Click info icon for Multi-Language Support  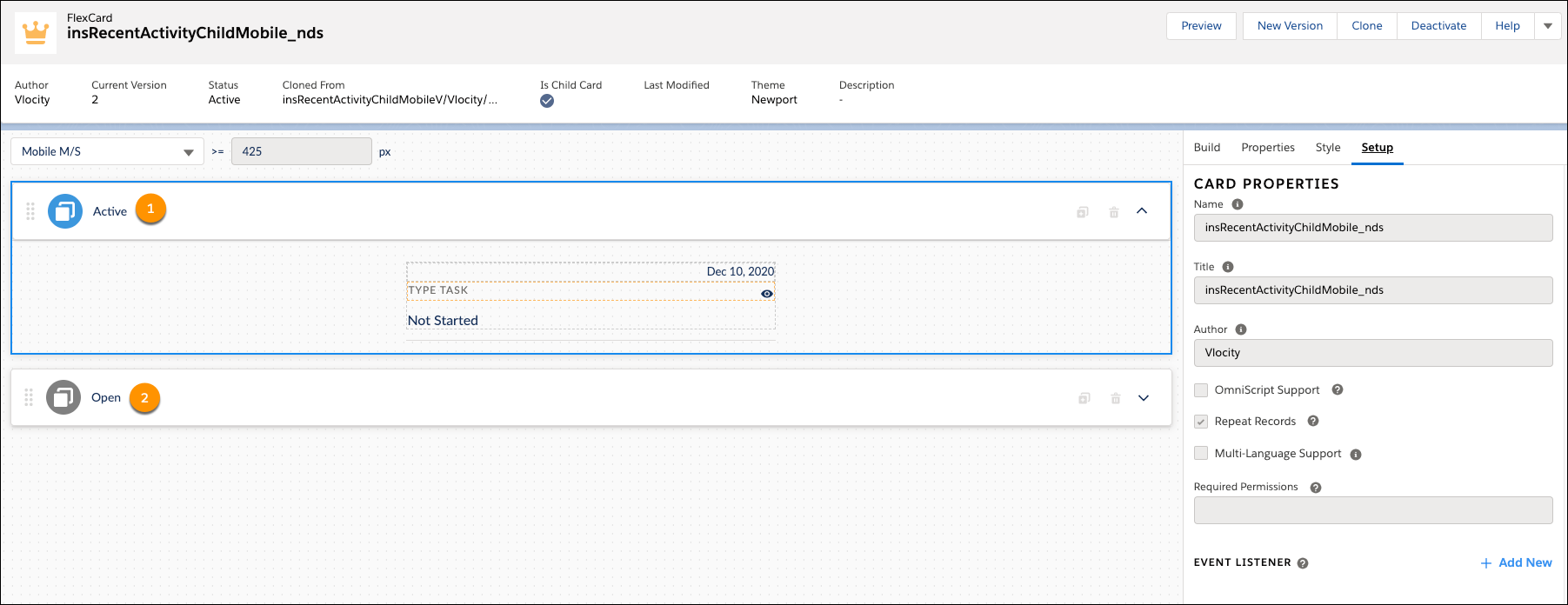(x=1356, y=455)
